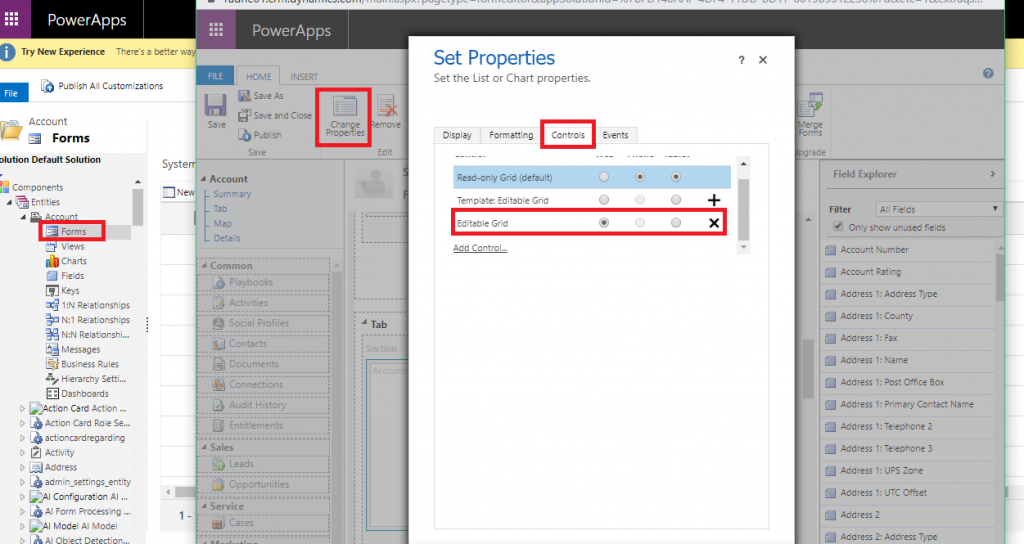Open the Events tab
This screenshot has width=1024, height=544.
pos(615,135)
